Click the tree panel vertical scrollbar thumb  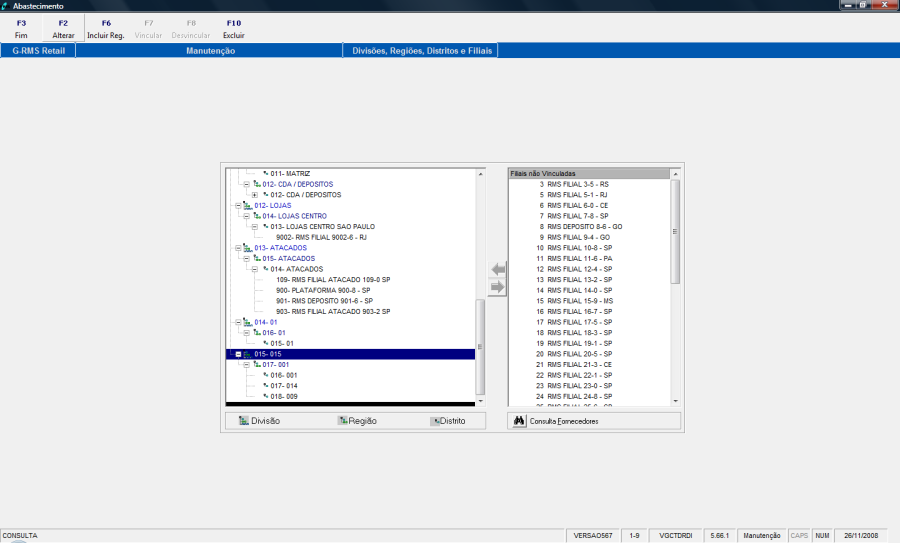[480, 347]
